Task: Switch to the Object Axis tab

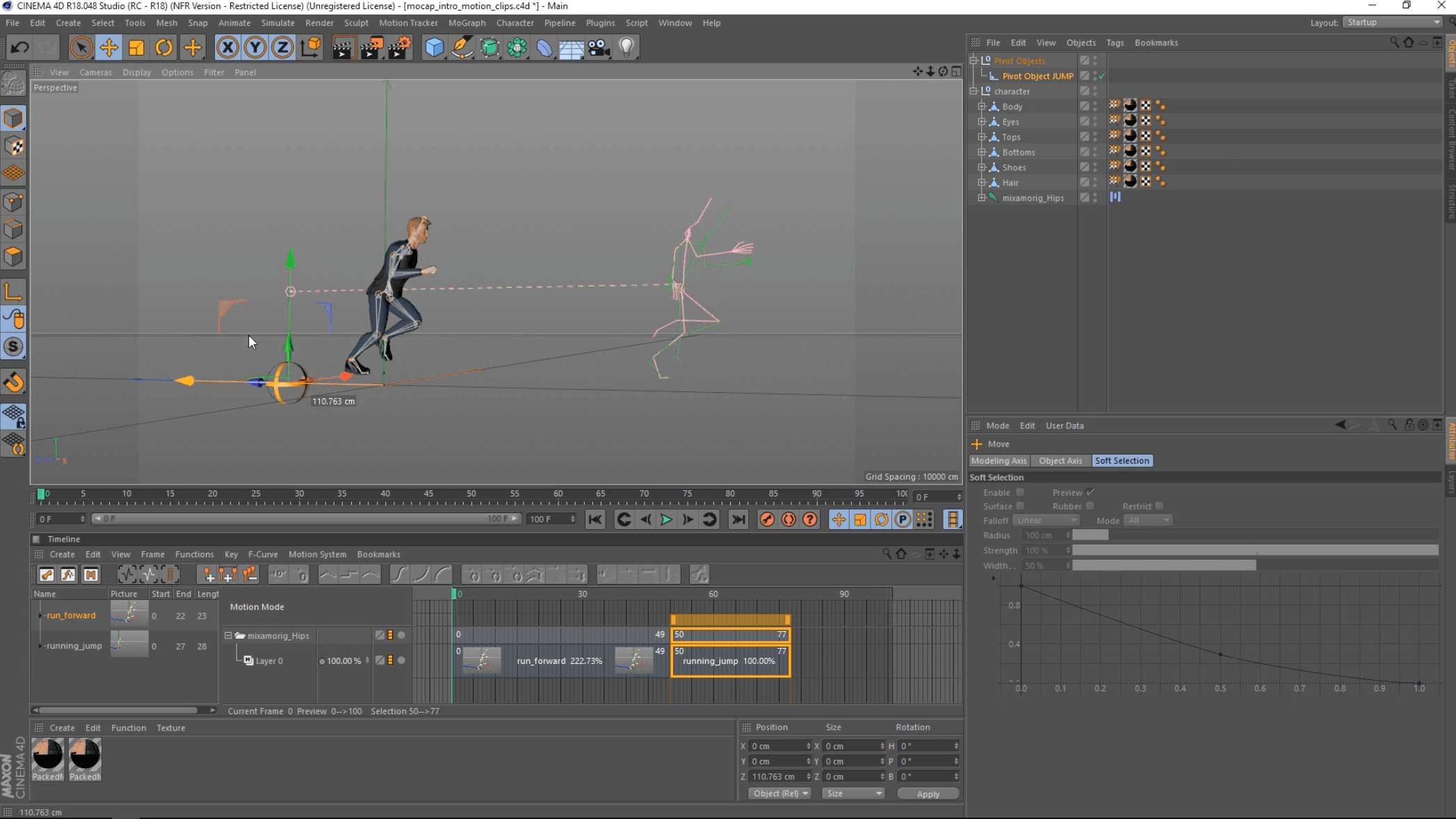Action: 1060,460
